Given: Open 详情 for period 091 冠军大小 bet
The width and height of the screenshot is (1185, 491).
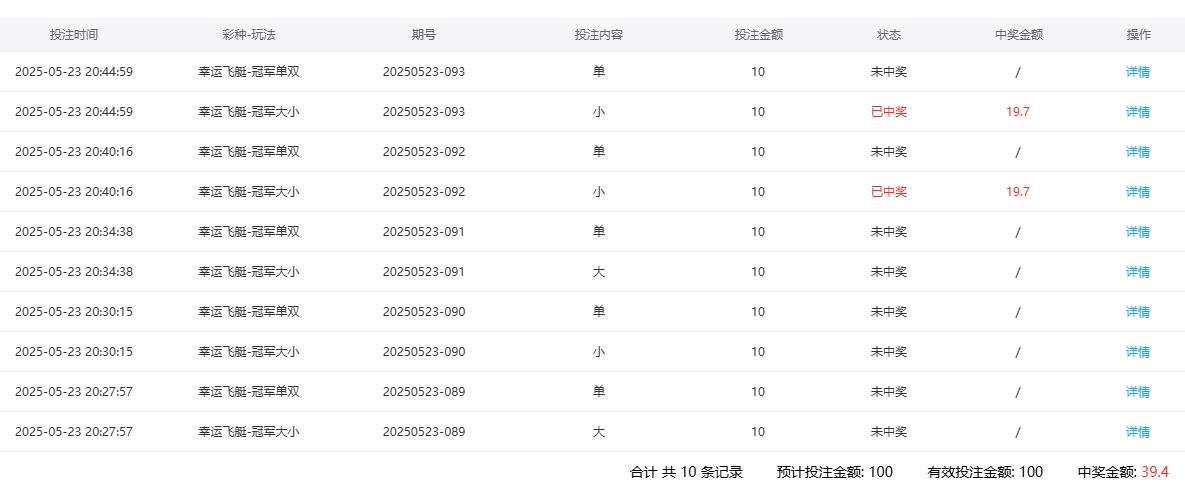Looking at the screenshot, I should (1137, 272).
